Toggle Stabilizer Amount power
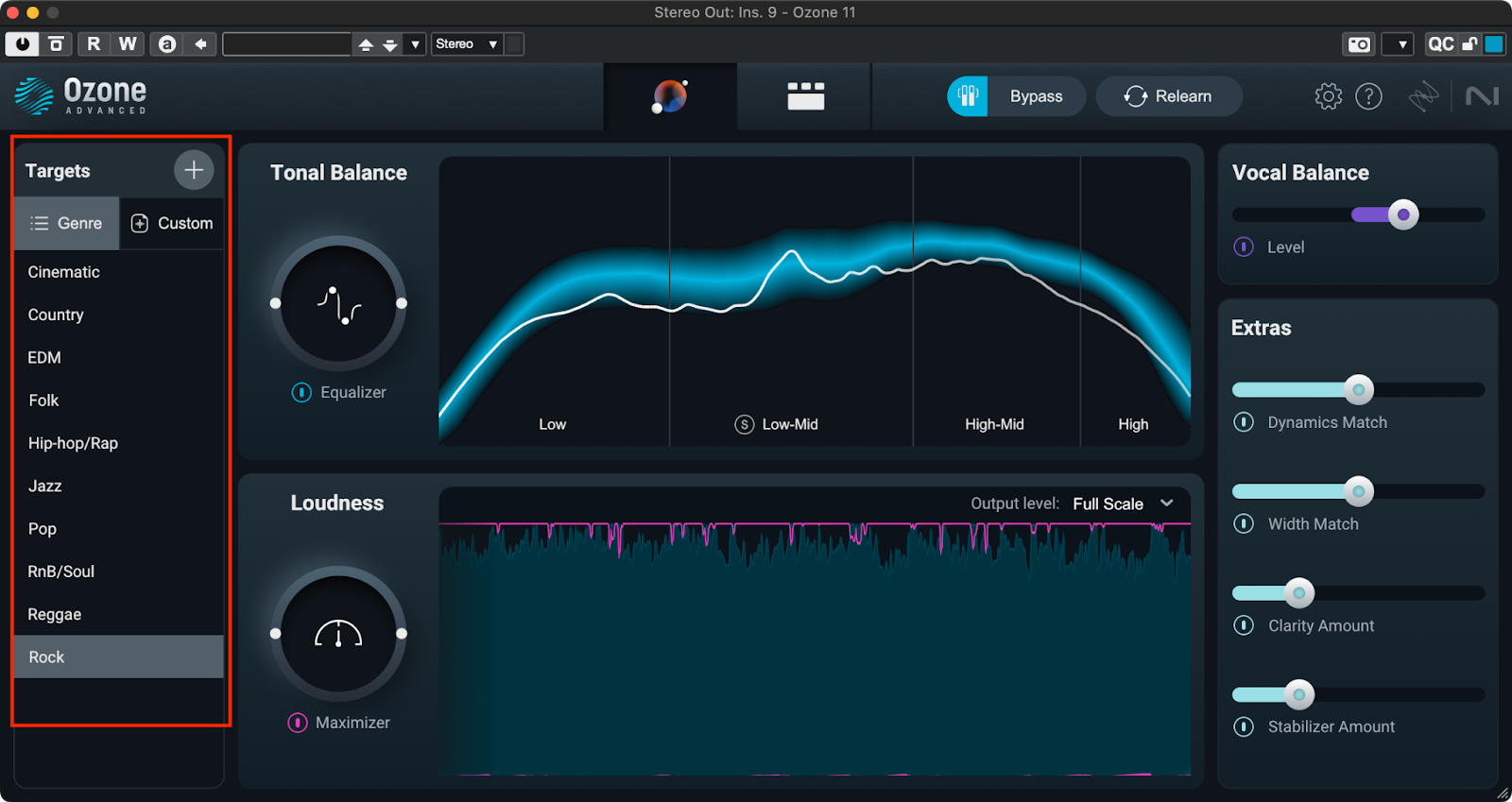 pos(1244,726)
